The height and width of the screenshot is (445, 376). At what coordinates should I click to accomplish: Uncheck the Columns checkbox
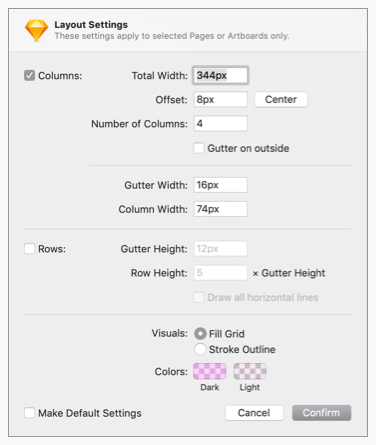point(29,76)
